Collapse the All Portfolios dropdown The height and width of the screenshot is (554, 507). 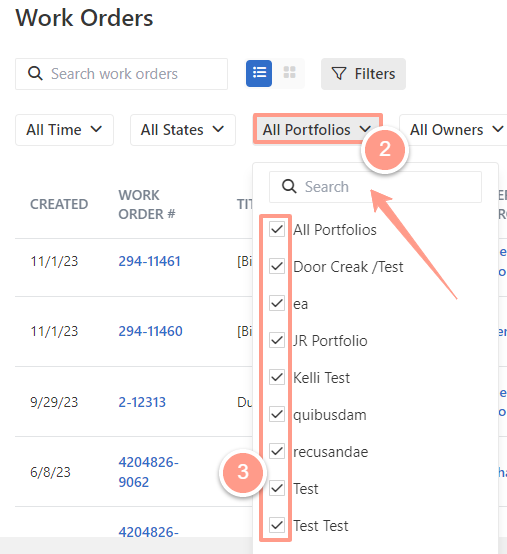pos(317,130)
